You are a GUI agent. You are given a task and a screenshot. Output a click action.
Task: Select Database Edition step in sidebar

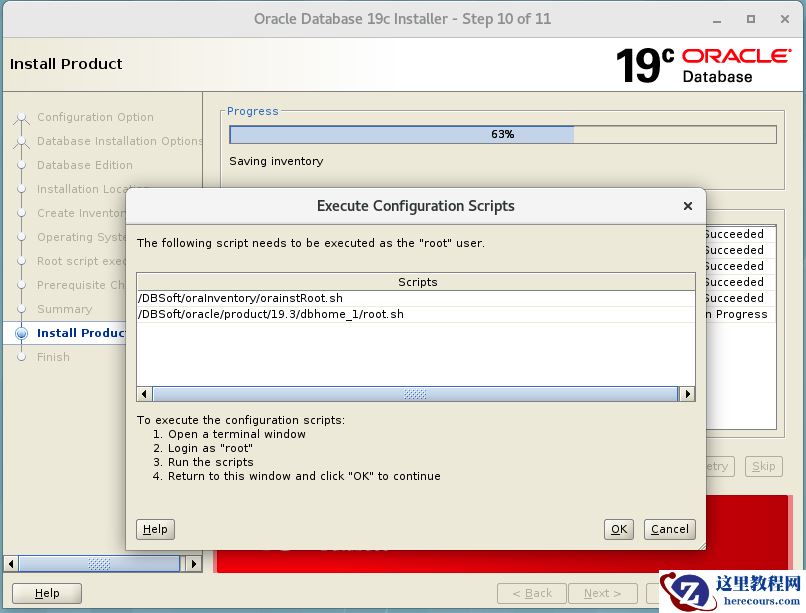[x=85, y=165]
